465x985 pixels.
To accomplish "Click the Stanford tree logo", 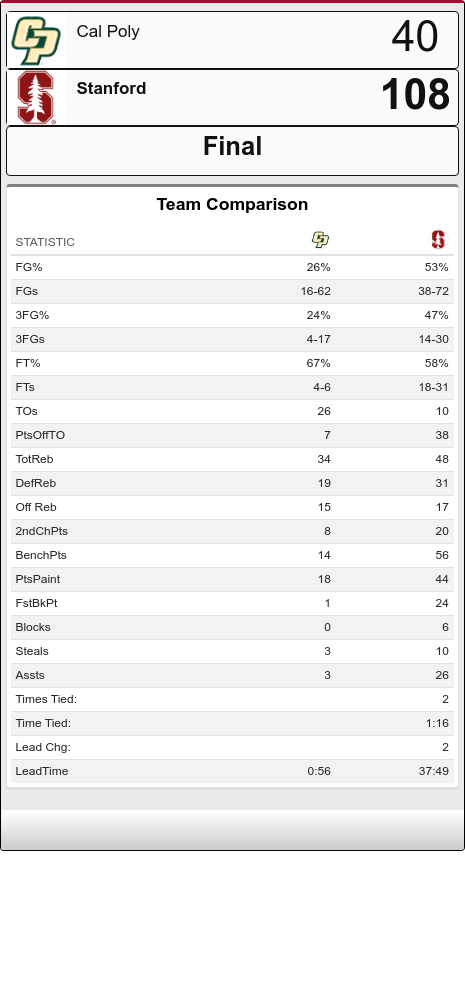I will 36,97.
